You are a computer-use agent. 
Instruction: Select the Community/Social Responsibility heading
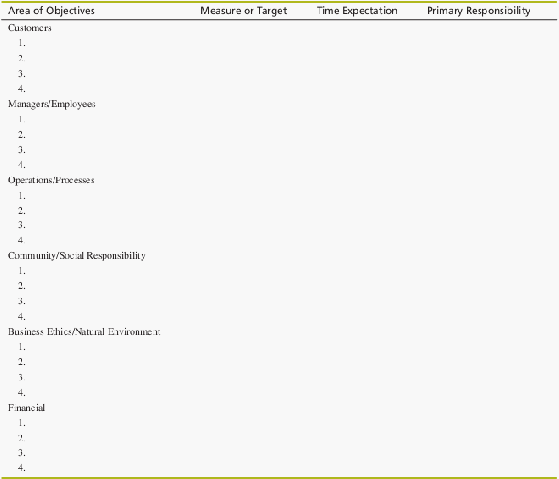pyautogui.click(x=77, y=256)
